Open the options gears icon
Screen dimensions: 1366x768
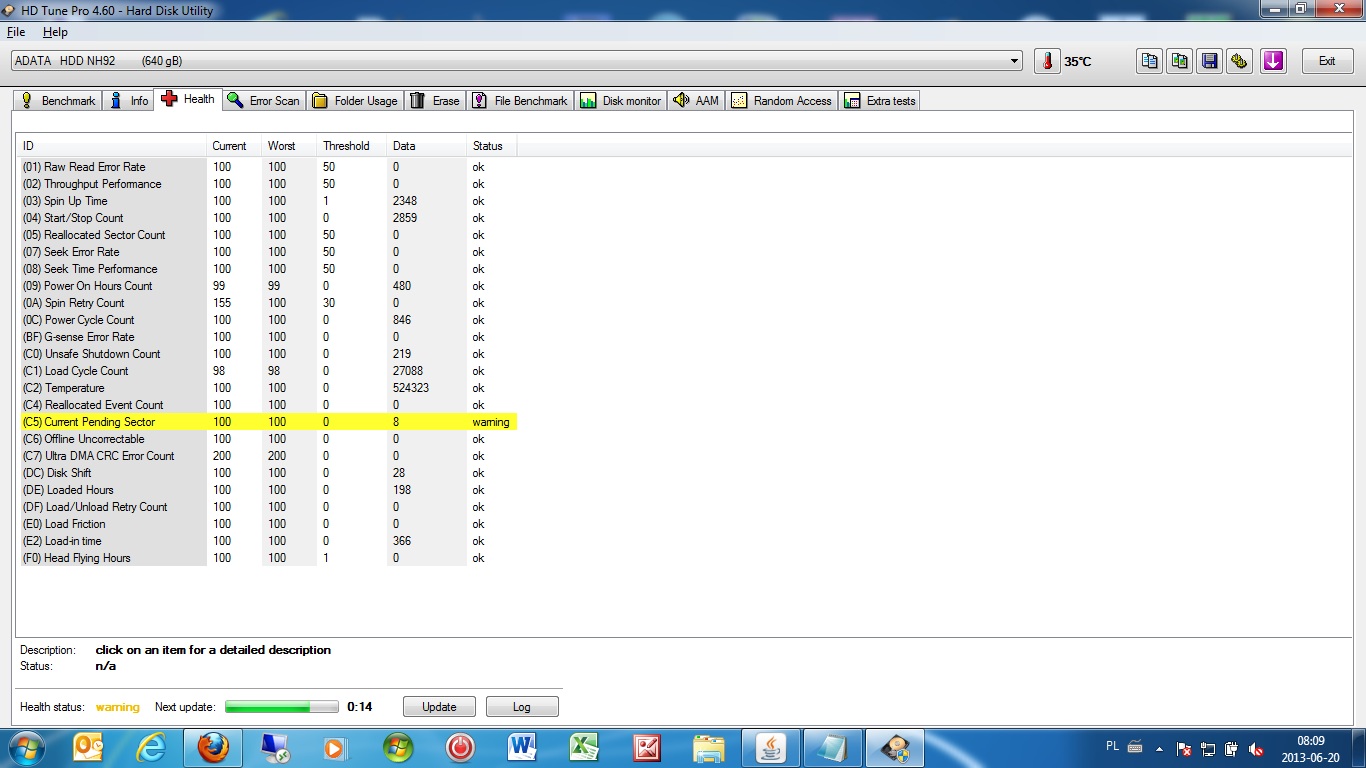1240,61
